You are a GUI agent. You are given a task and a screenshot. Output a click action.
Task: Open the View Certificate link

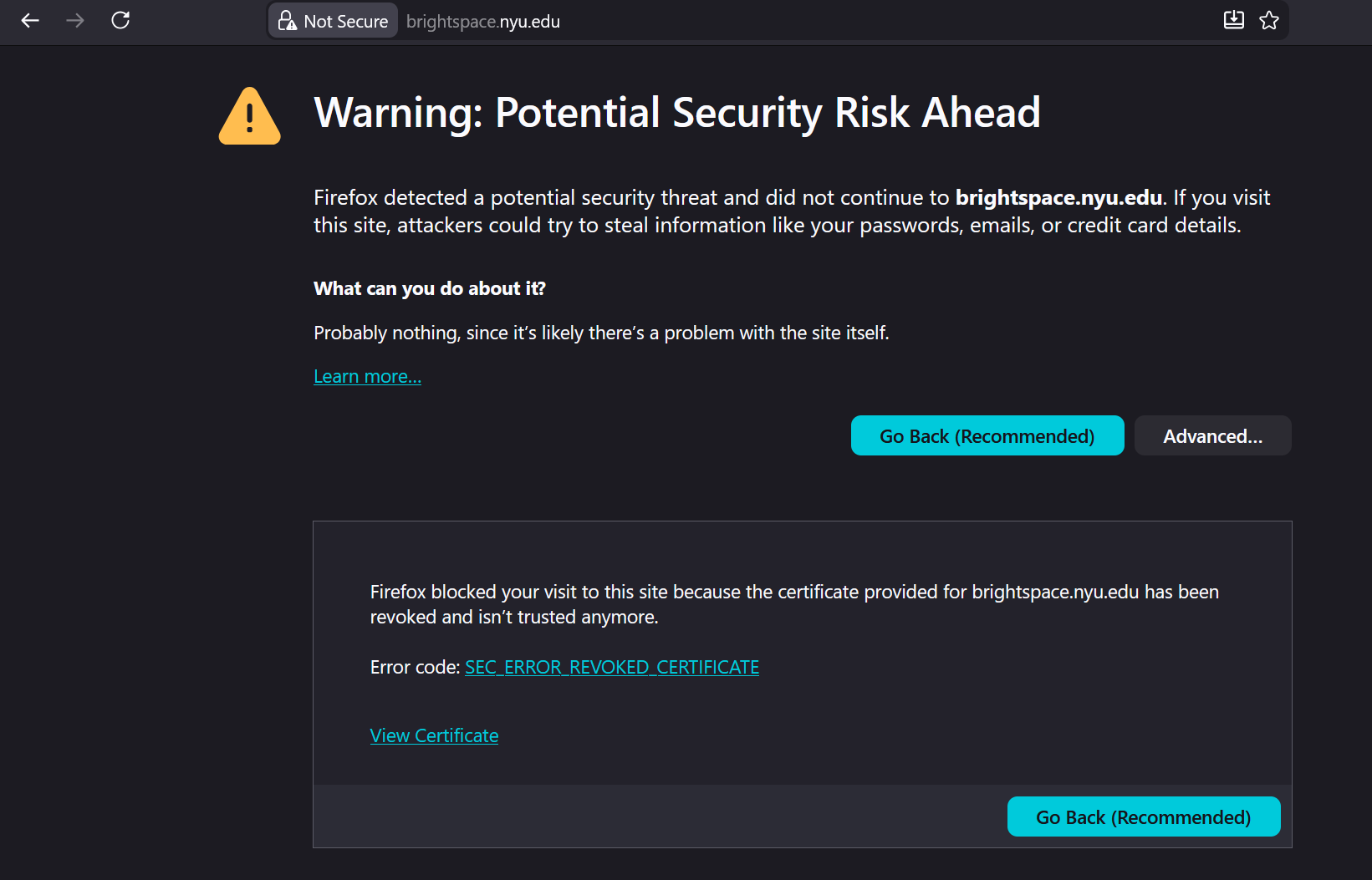(434, 736)
